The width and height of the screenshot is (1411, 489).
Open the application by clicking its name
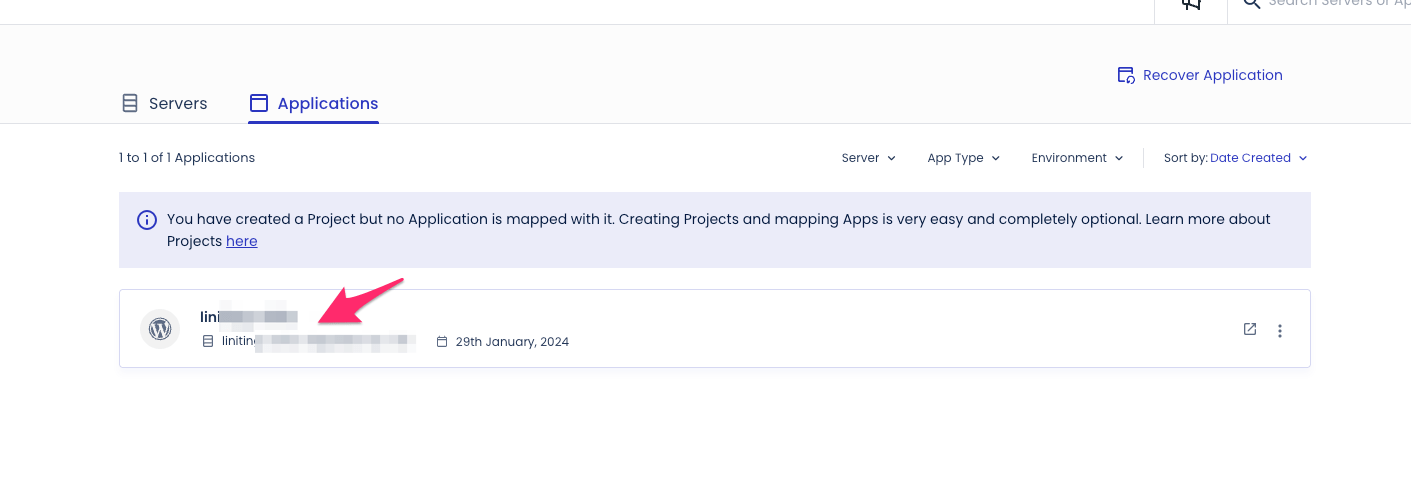(x=249, y=317)
